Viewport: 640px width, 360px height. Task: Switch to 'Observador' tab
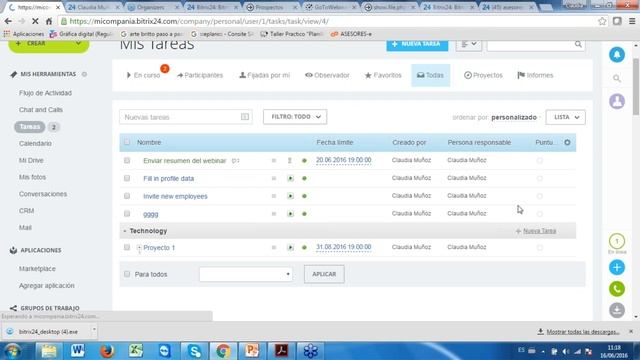point(327,75)
